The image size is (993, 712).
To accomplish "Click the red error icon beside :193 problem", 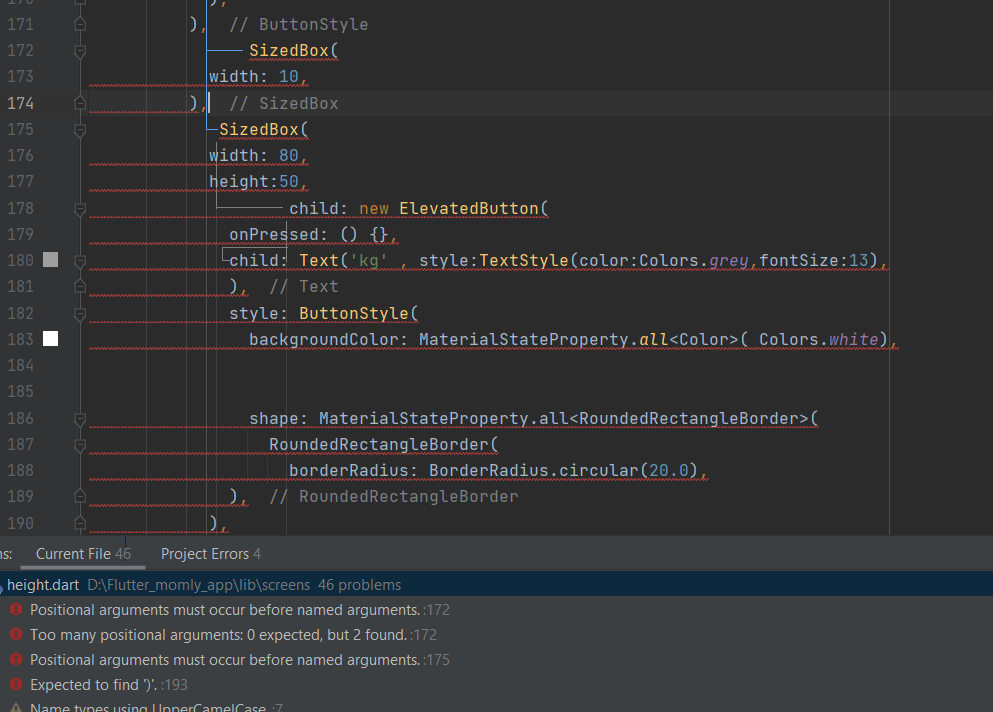I will pyautogui.click(x=16, y=684).
